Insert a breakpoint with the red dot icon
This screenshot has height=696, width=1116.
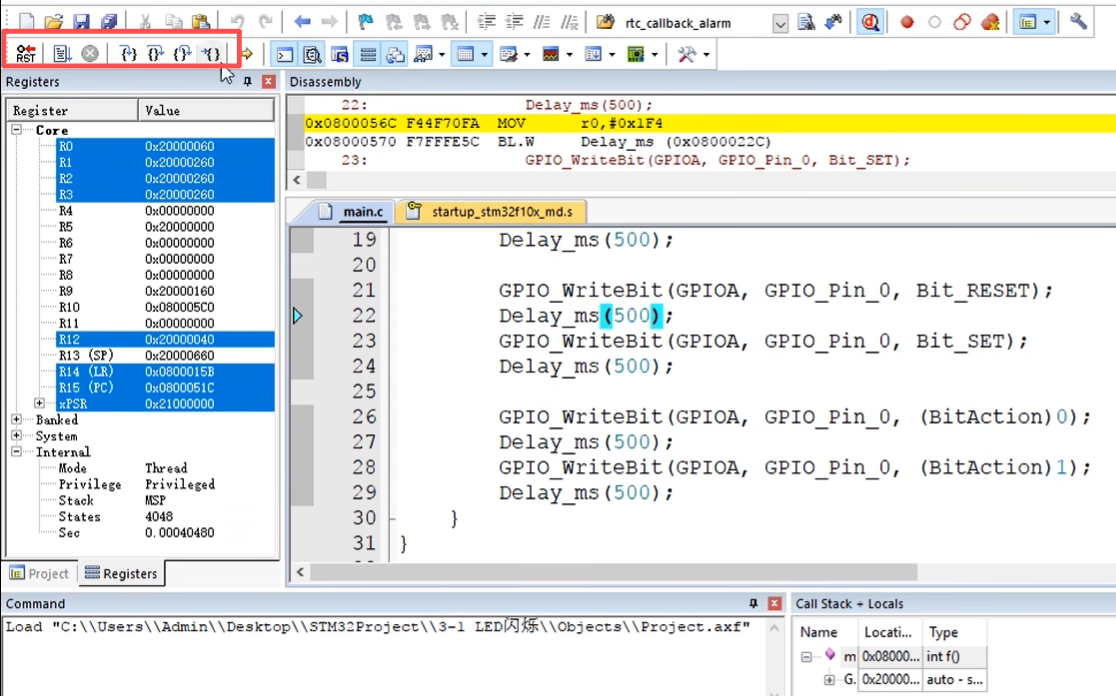coord(907,23)
